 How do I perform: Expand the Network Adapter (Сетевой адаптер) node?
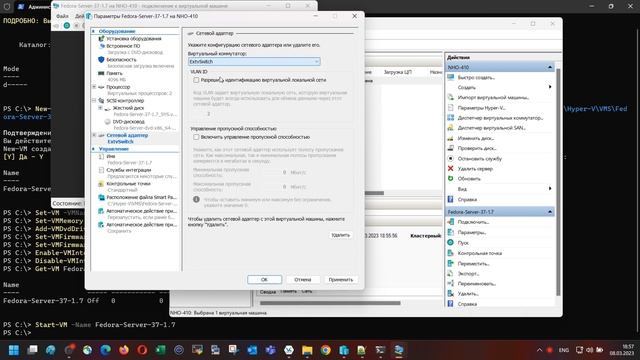(94, 135)
